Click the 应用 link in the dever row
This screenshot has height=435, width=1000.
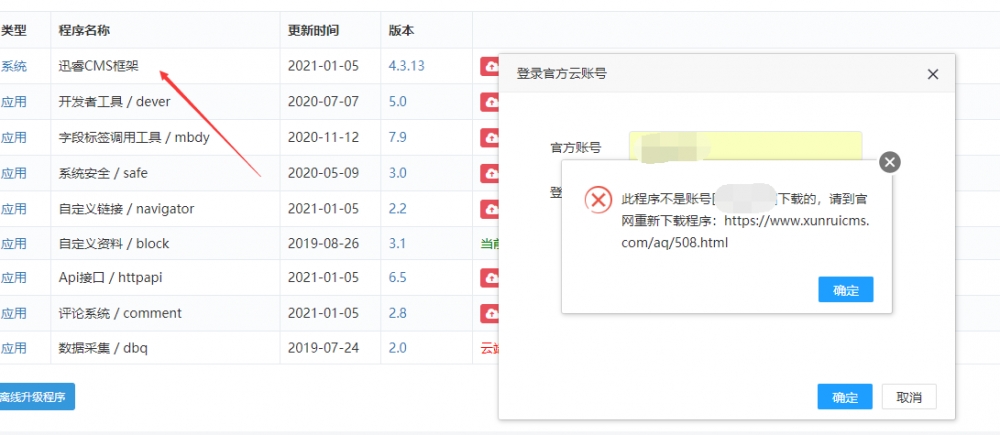tap(13, 101)
